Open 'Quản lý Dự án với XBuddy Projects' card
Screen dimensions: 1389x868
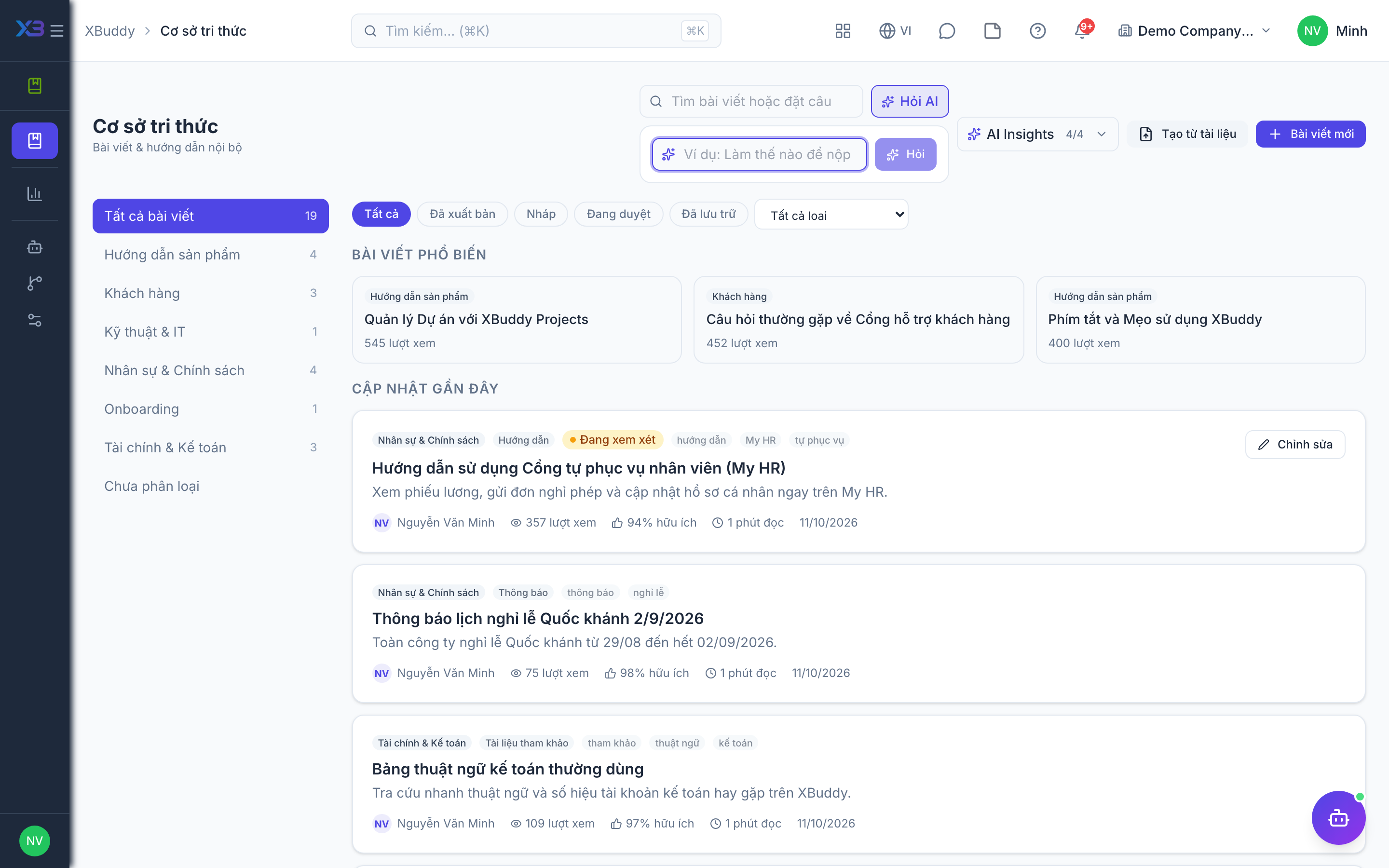point(517,319)
